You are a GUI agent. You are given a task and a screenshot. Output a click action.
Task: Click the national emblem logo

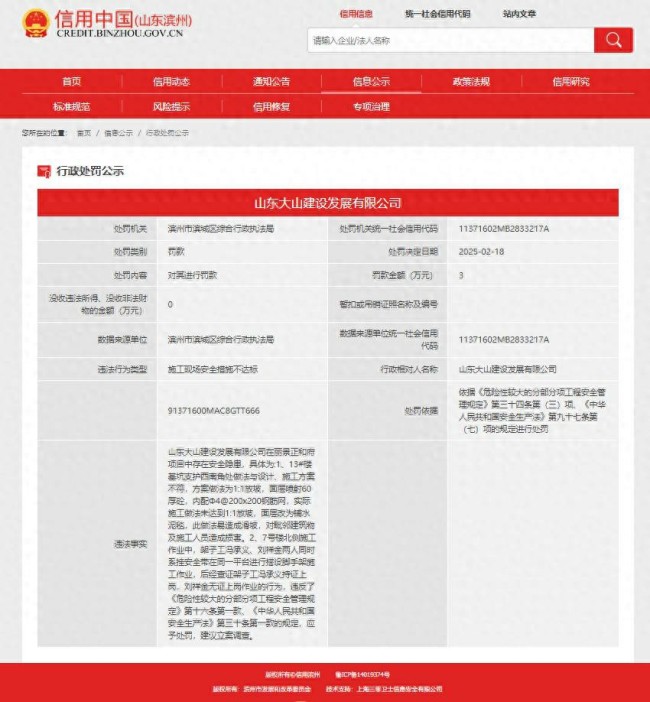point(35,23)
